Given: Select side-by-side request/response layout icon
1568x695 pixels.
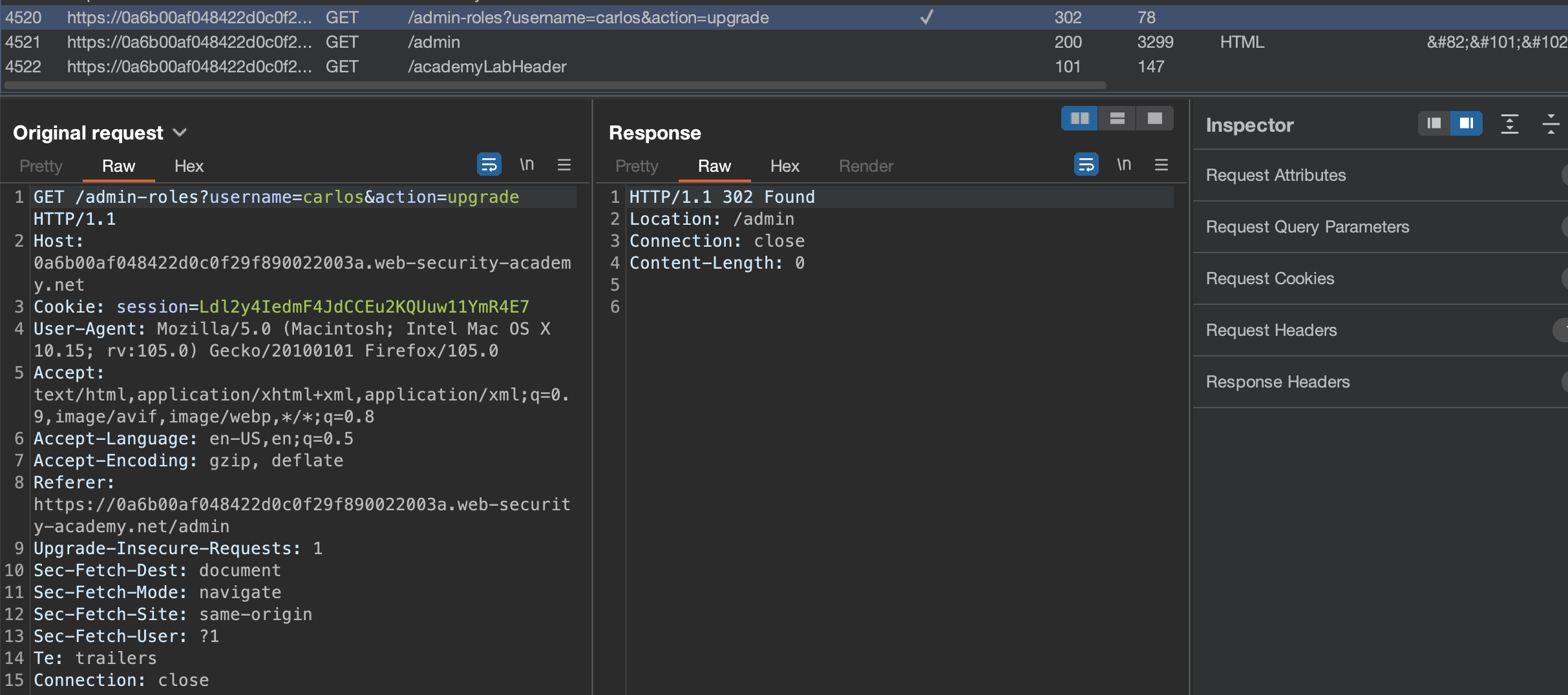Looking at the screenshot, I should click(1079, 118).
